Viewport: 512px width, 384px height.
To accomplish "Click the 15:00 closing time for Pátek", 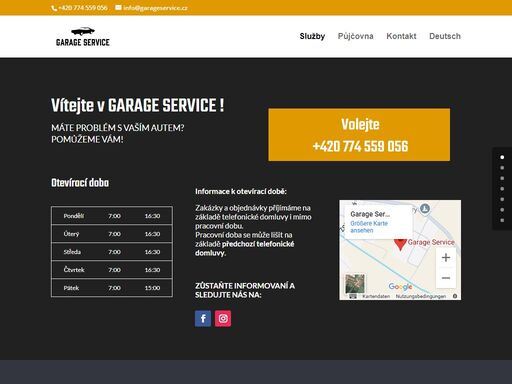I will (x=152, y=288).
